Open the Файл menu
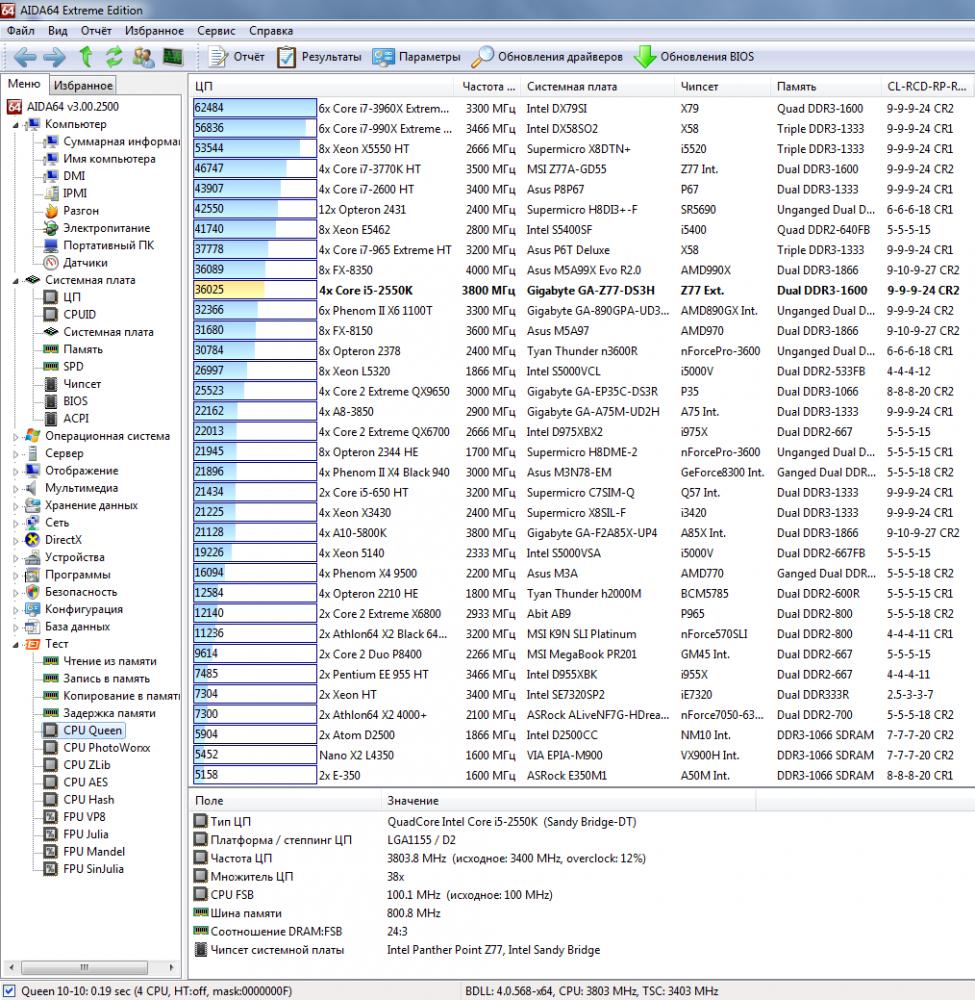Viewport: 975px width, 1000px height. click(20, 31)
